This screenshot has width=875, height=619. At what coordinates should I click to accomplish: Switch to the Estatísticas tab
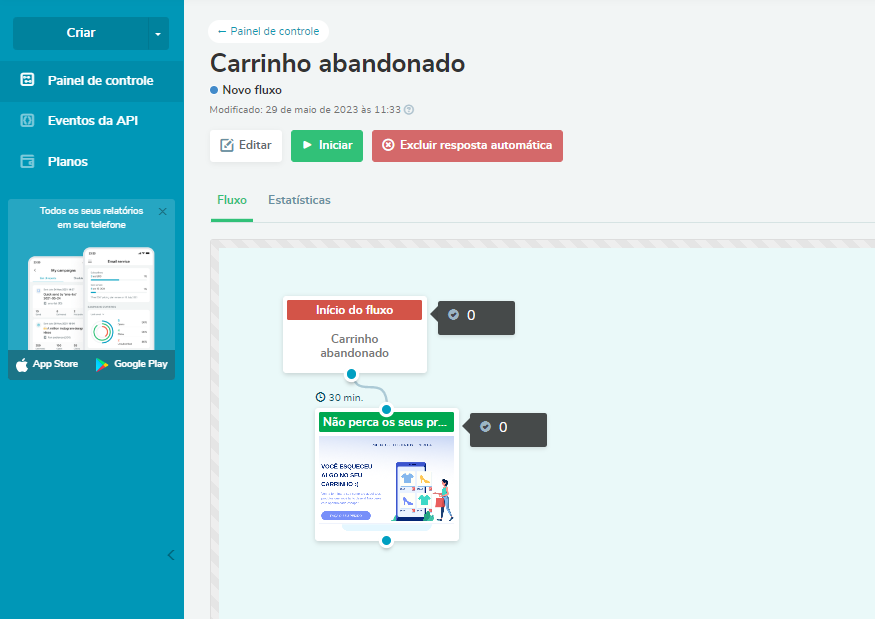point(299,200)
